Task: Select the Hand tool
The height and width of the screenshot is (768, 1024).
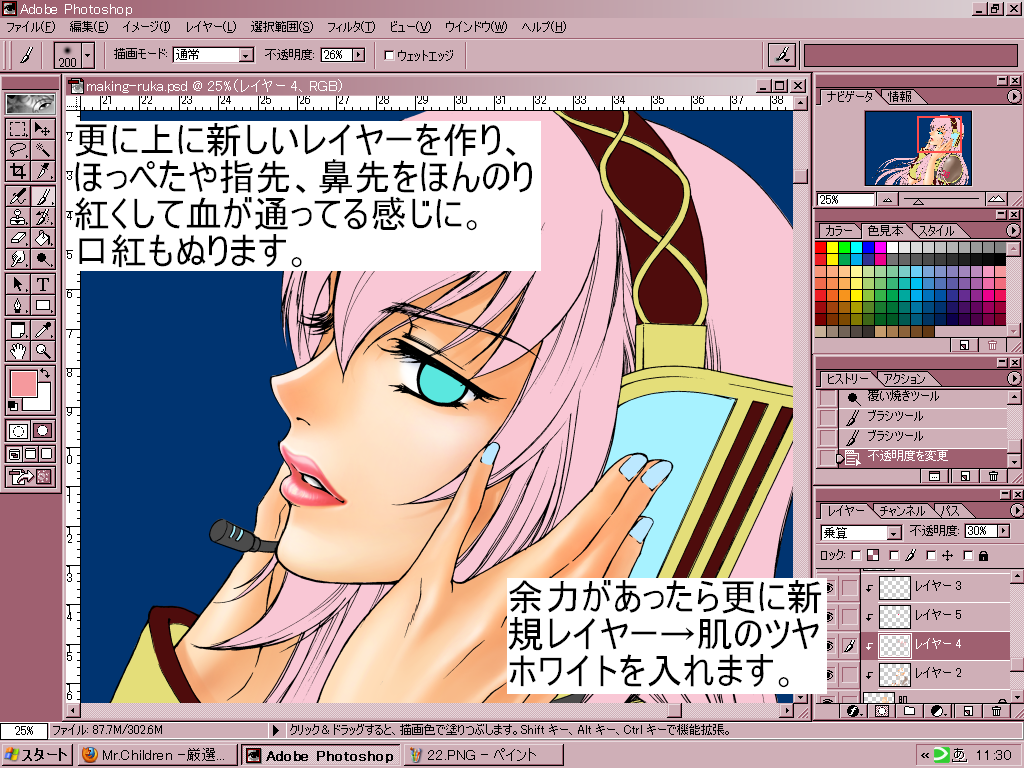Action: tap(18, 351)
